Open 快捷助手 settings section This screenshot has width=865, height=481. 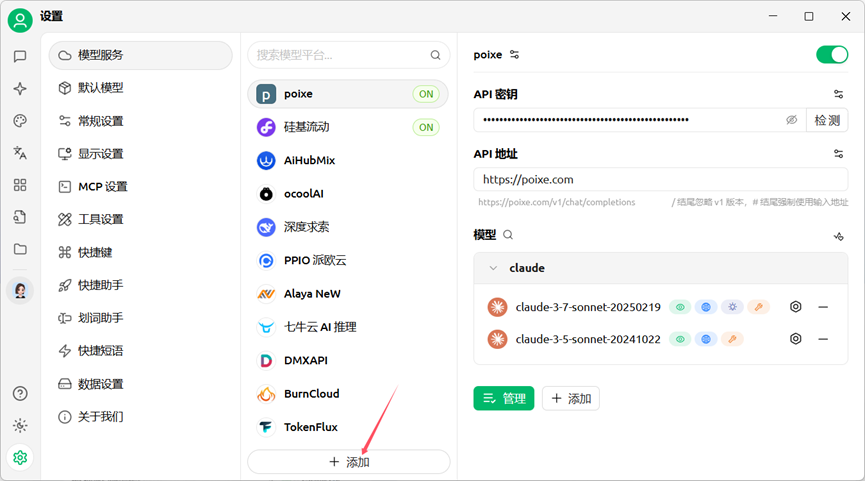[141, 285]
